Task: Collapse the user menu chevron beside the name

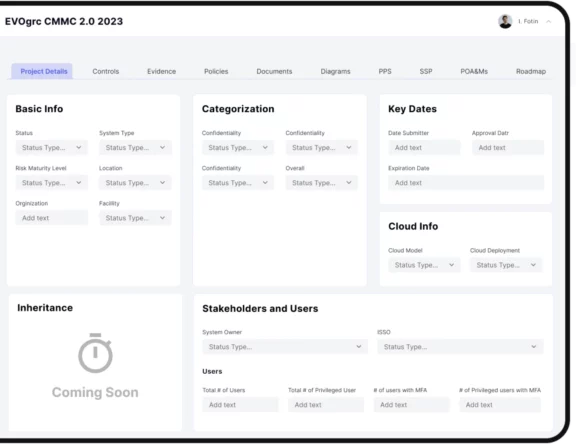Action: click(x=548, y=22)
